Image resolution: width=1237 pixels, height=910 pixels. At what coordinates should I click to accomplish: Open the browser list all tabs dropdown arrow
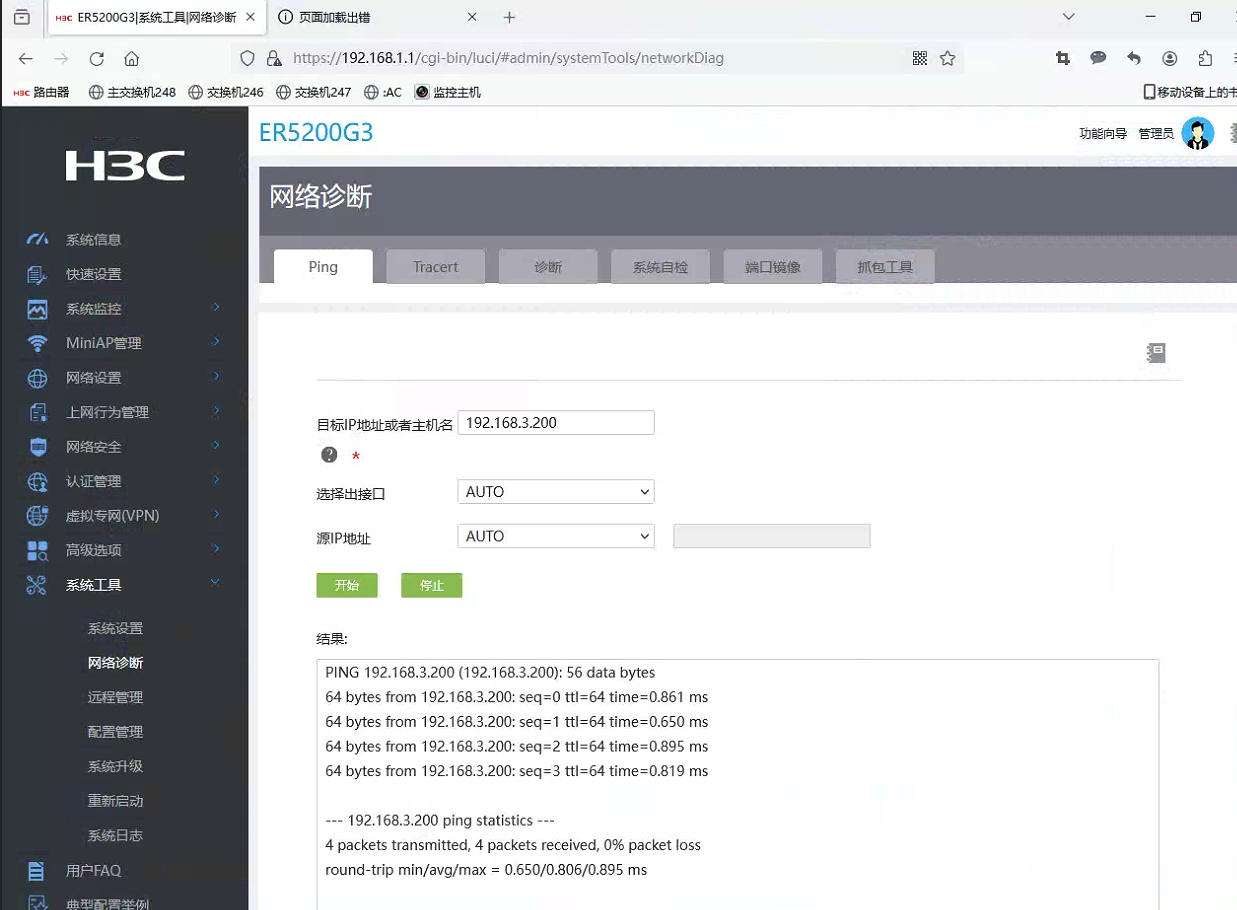pyautogui.click(x=1069, y=17)
